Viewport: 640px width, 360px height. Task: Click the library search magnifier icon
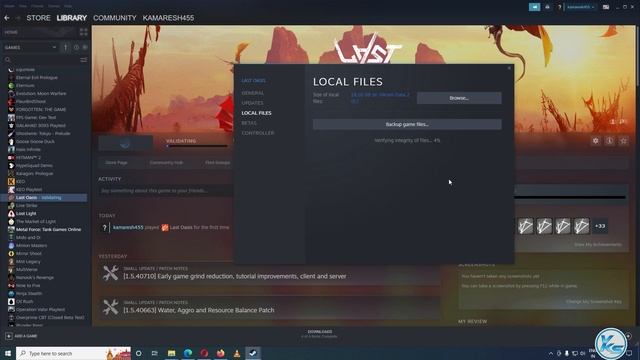tap(8, 60)
